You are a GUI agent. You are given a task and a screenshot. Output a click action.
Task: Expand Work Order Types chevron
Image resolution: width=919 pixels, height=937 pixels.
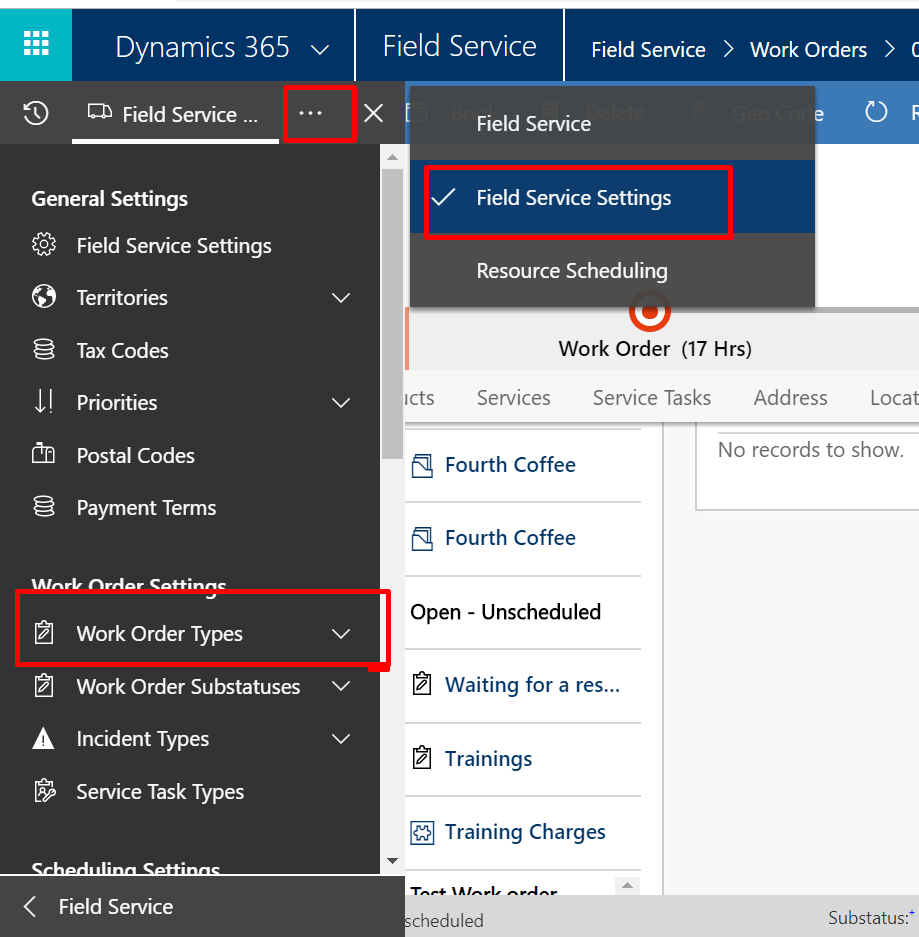pos(341,634)
